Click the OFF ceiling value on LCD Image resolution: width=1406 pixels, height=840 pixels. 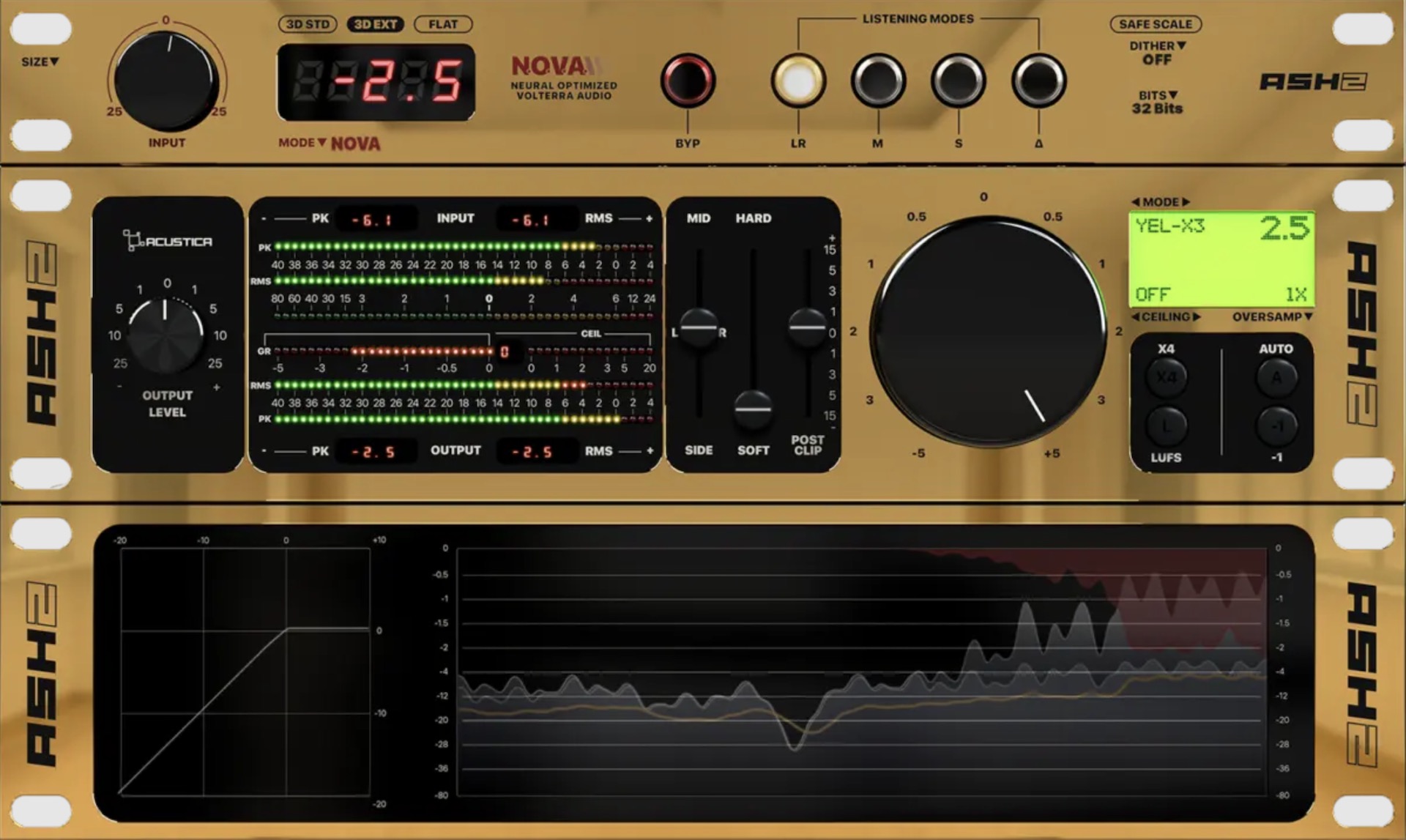1153,294
